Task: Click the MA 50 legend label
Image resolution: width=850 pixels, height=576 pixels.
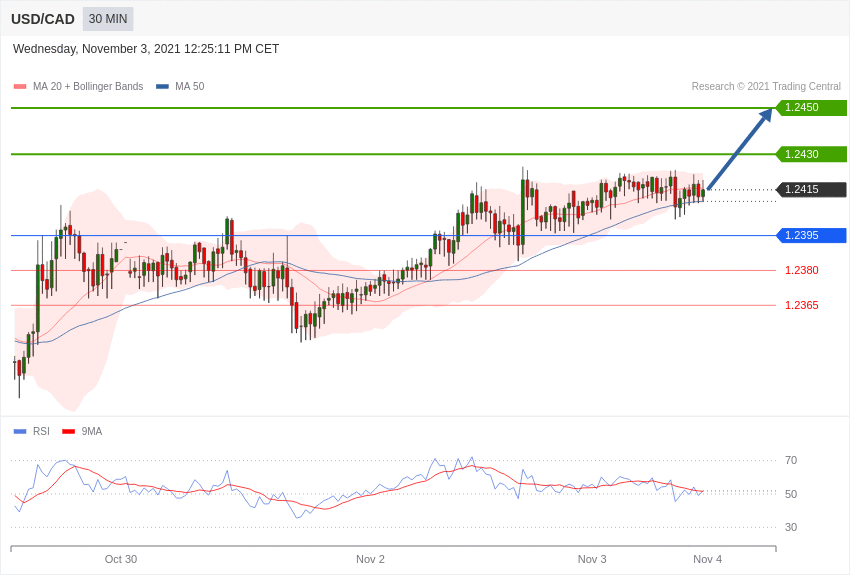Action: (x=190, y=86)
